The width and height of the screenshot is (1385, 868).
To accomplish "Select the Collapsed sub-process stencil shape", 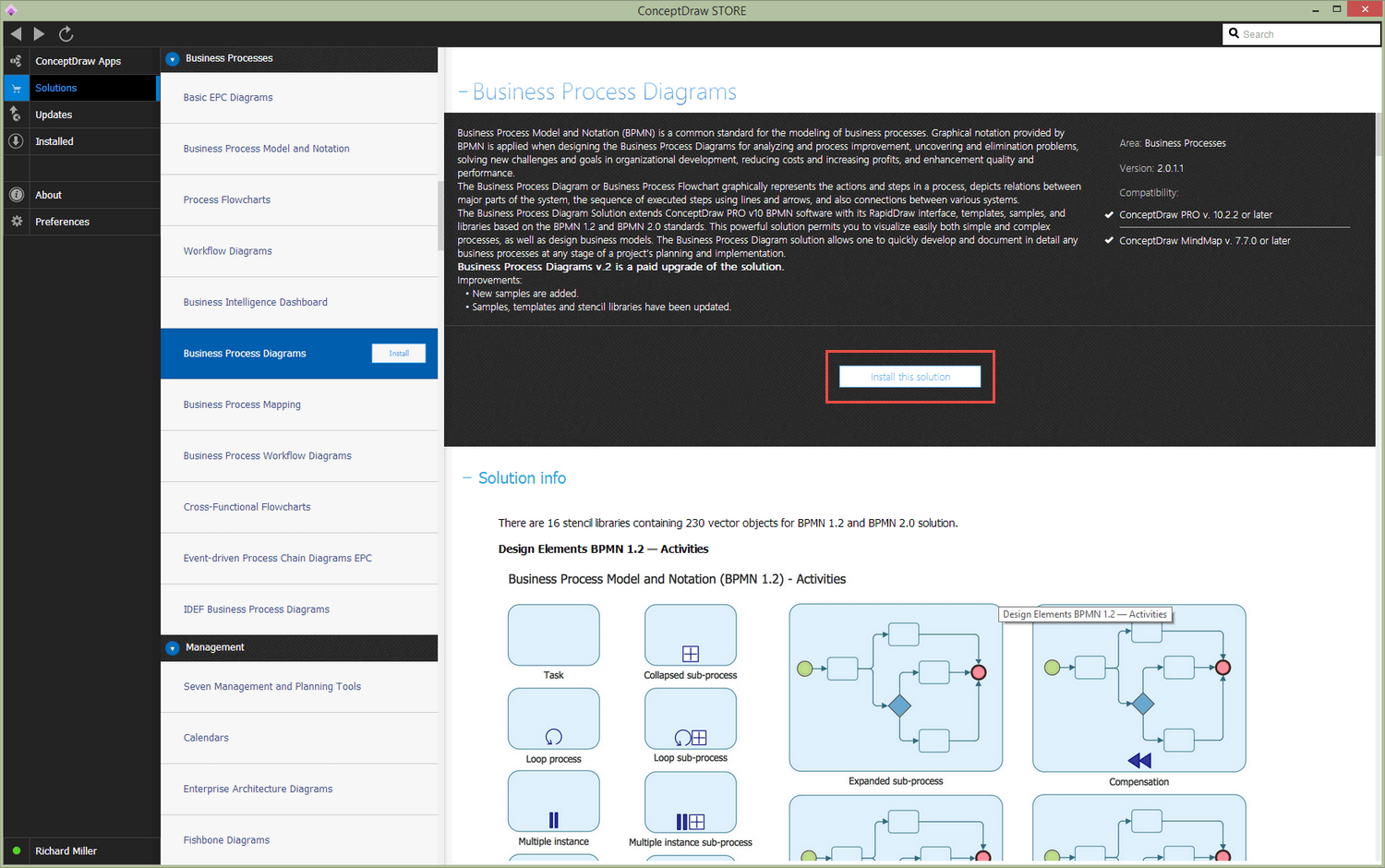I will (x=691, y=635).
